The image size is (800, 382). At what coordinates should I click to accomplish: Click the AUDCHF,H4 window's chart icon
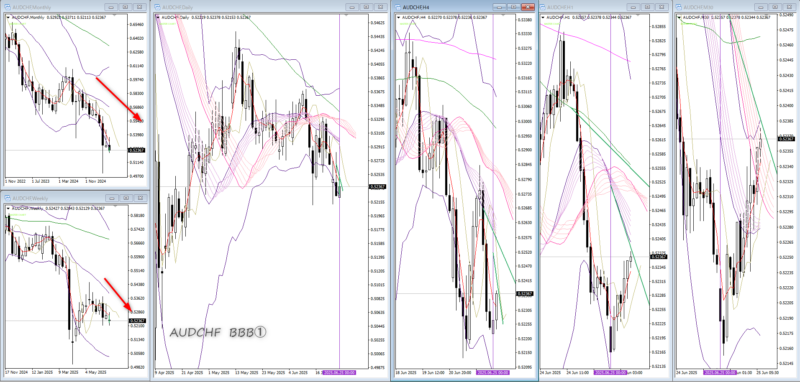[x=397, y=7]
